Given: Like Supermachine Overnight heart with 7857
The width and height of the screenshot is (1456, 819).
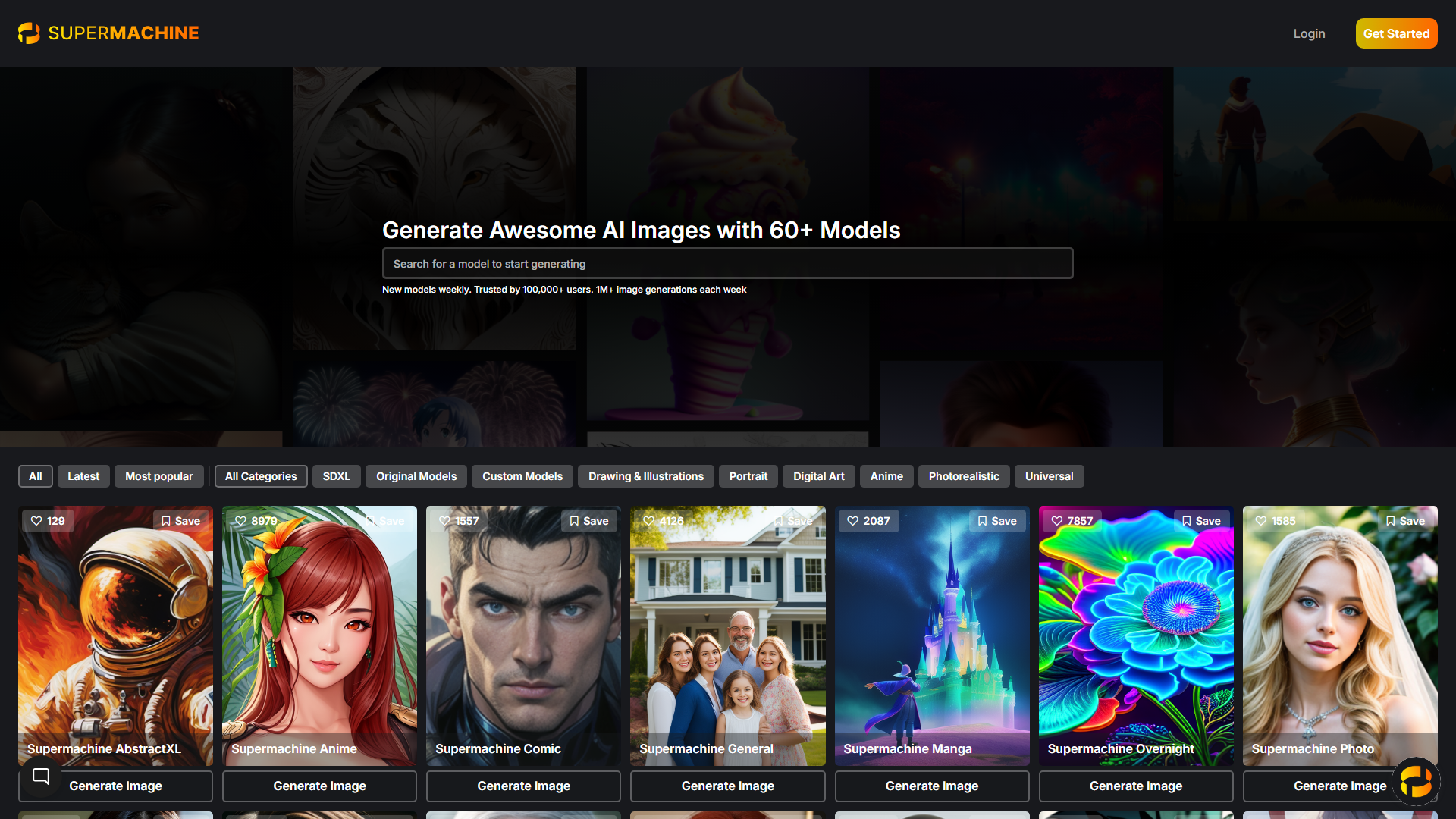Looking at the screenshot, I should 1072,521.
